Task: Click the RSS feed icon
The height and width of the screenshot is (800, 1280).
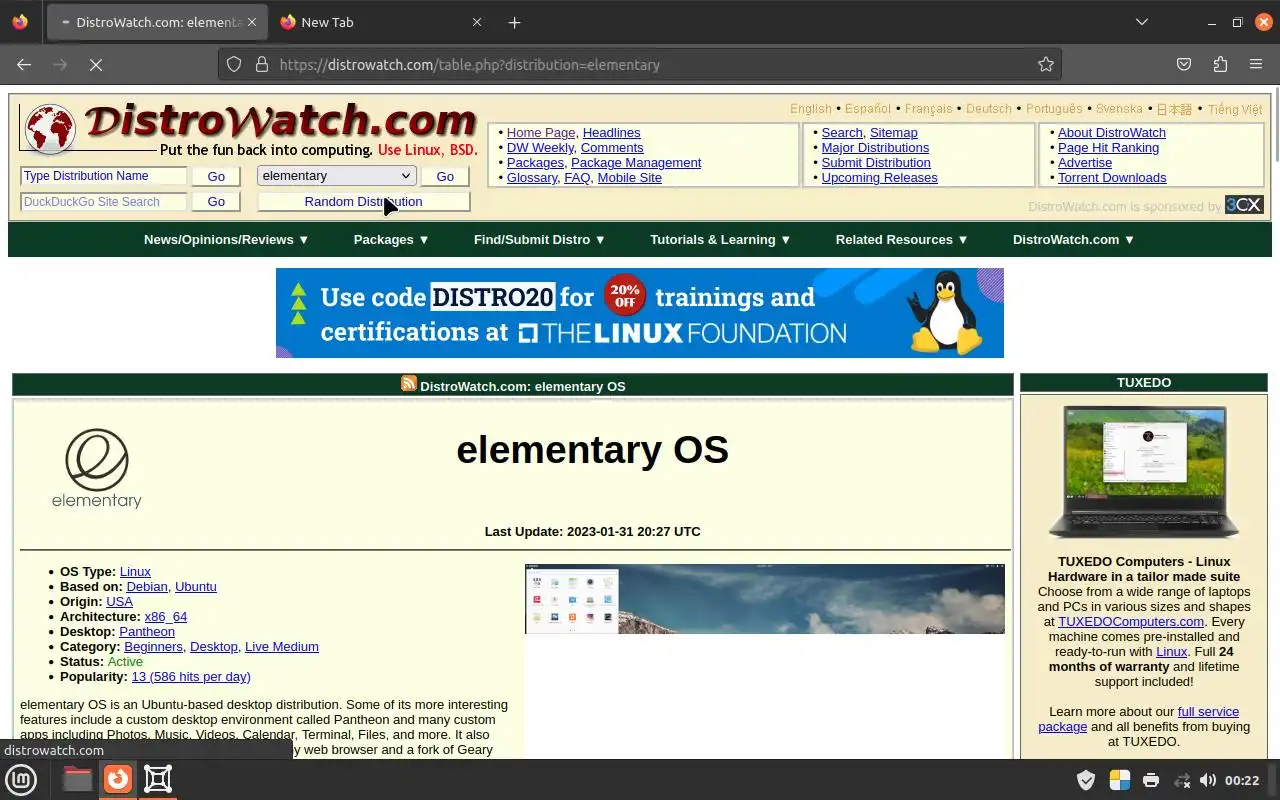Action: (408, 383)
